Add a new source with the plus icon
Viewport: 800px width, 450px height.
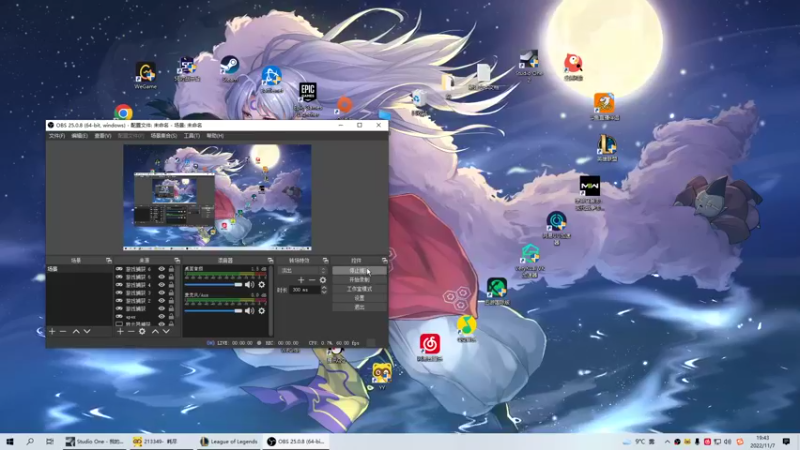tap(120, 332)
